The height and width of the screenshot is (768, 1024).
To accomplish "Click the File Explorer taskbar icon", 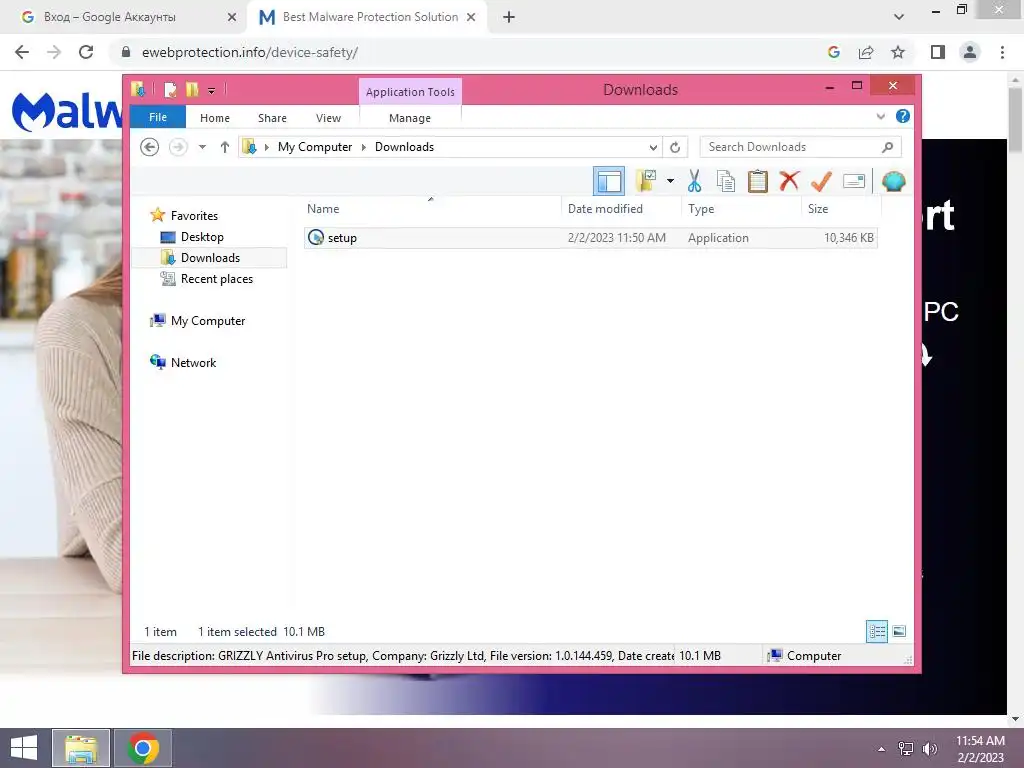I will coord(81,748).
